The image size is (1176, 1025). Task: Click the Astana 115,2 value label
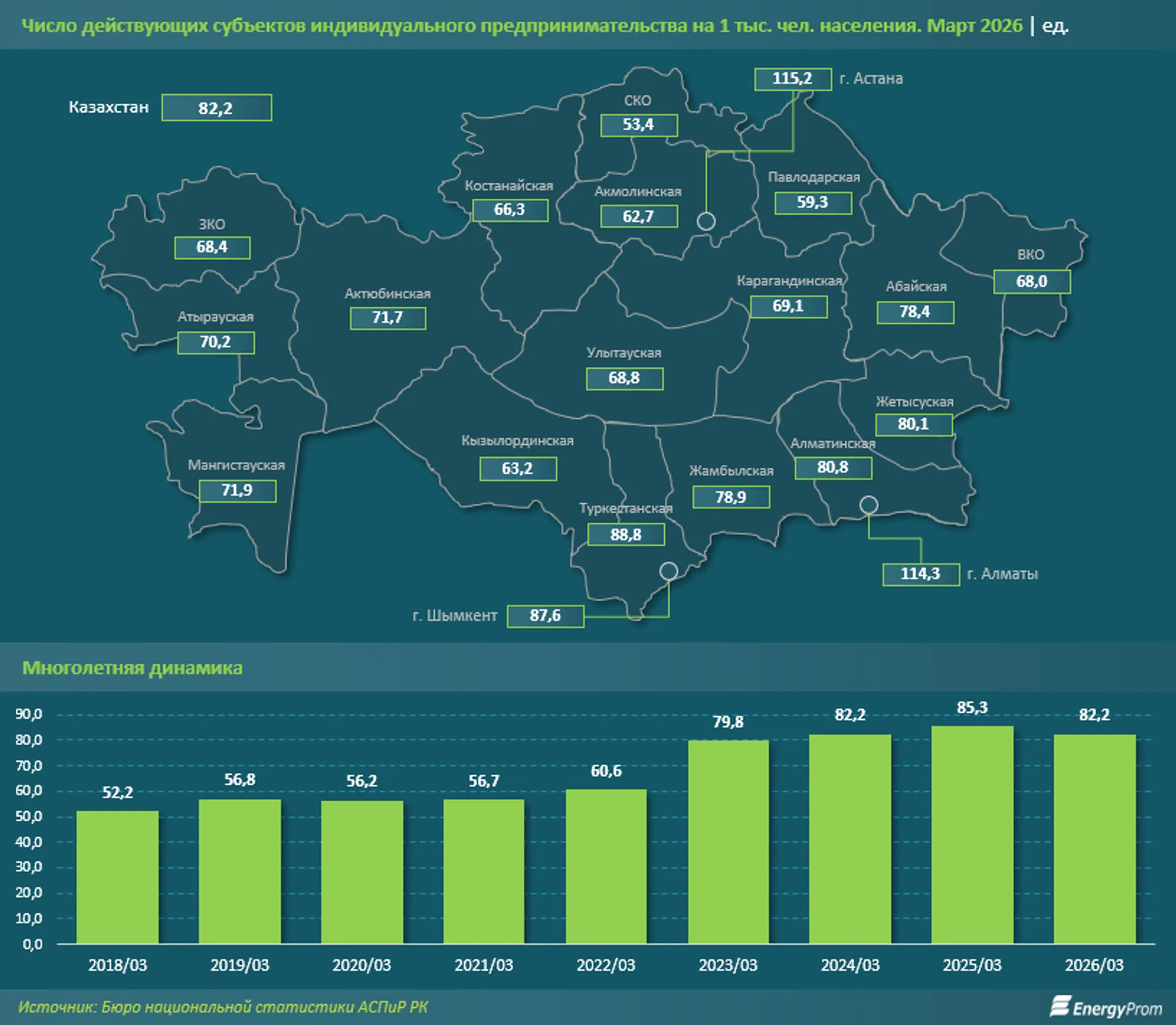(x=793, y=79)
